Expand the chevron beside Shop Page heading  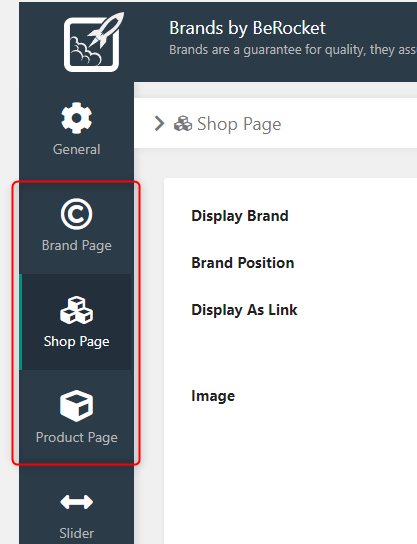pyautogui.click(x=159, y=124)
